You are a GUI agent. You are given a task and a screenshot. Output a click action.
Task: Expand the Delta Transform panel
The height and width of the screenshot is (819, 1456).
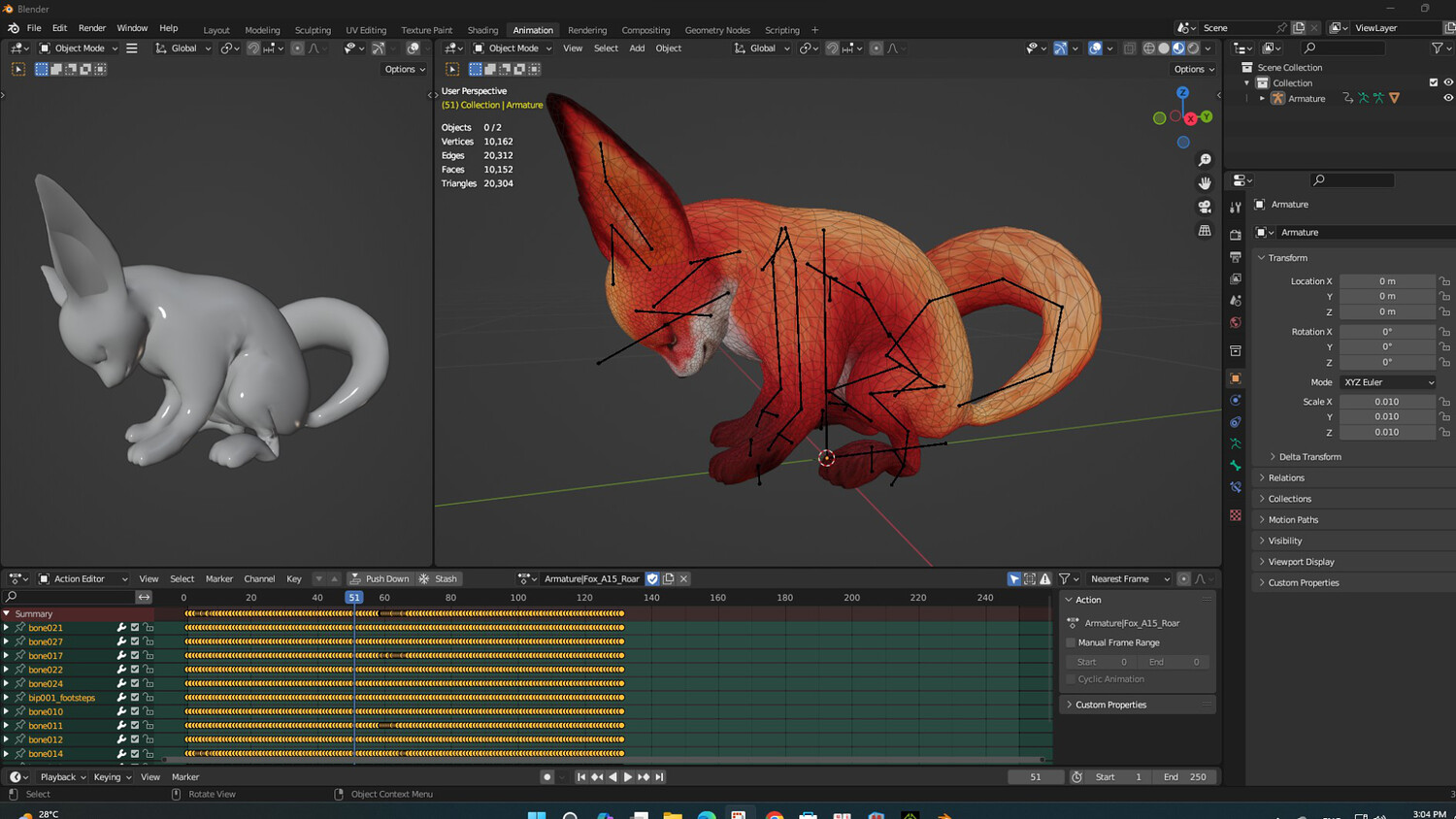click(x=1309, y=457)
